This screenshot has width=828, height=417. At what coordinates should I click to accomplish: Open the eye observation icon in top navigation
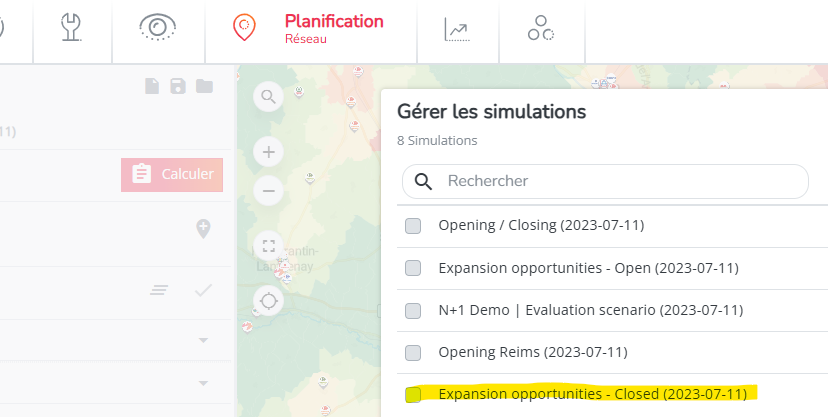pyautogui.click(x=158, y=27)
